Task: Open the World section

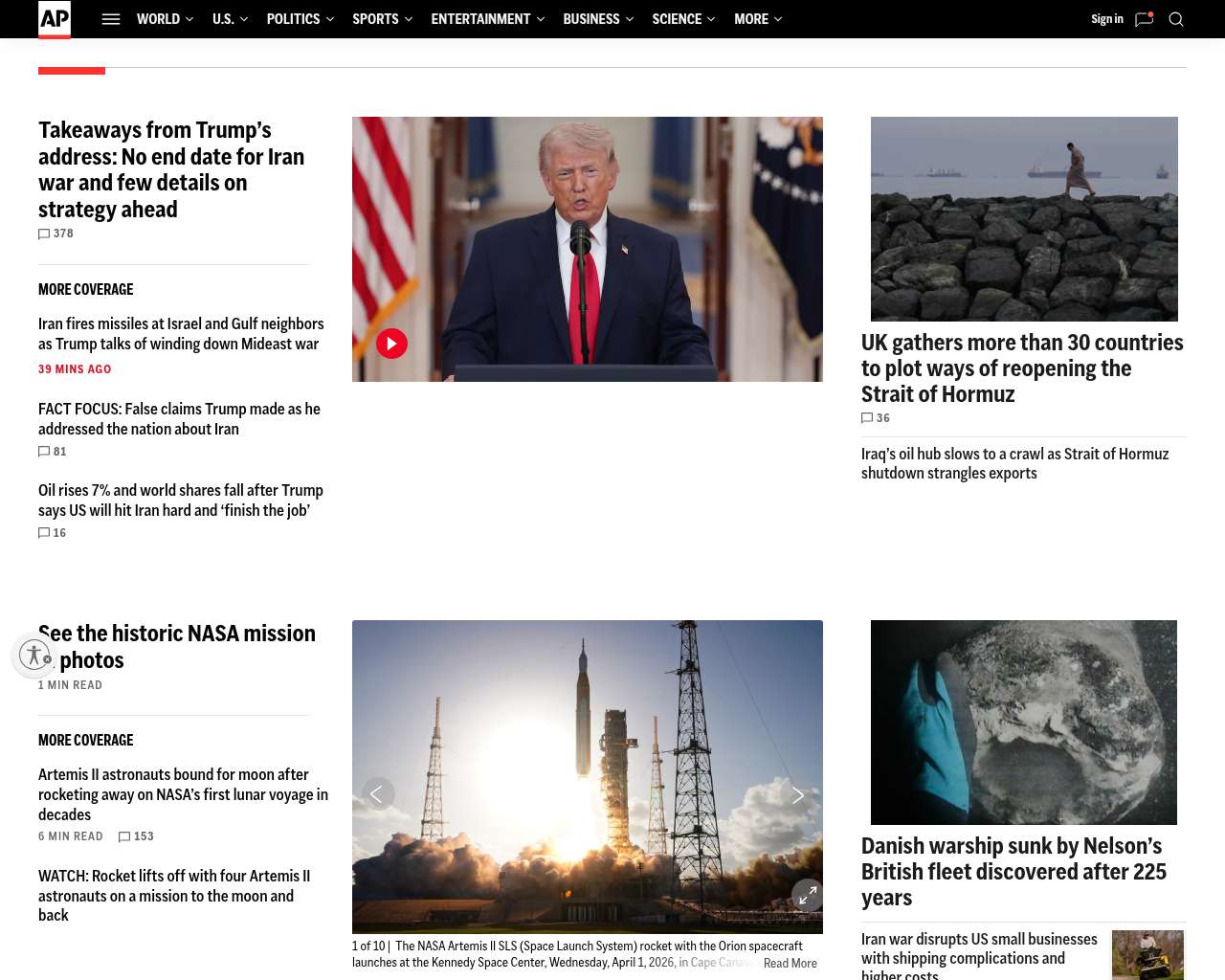Action: pos(158,19)
